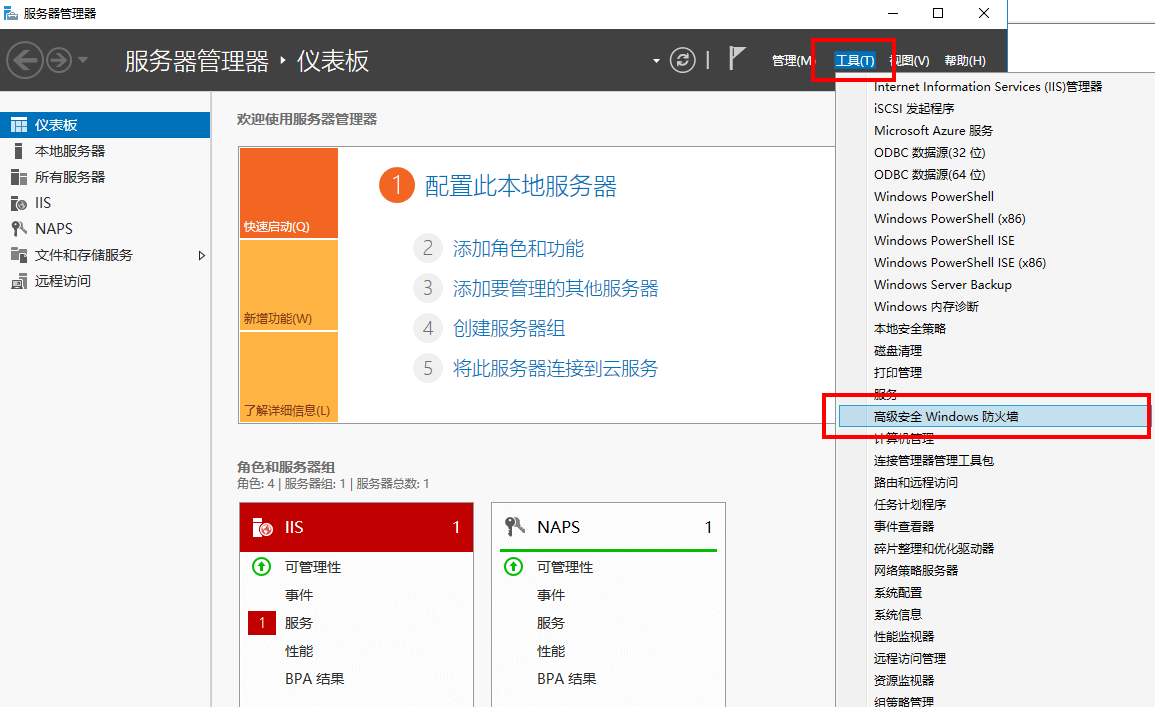The height and width of the screenshot is (707, 1155).
Task: Open the navigation history dropdown arrow
Action: [83, 60]
